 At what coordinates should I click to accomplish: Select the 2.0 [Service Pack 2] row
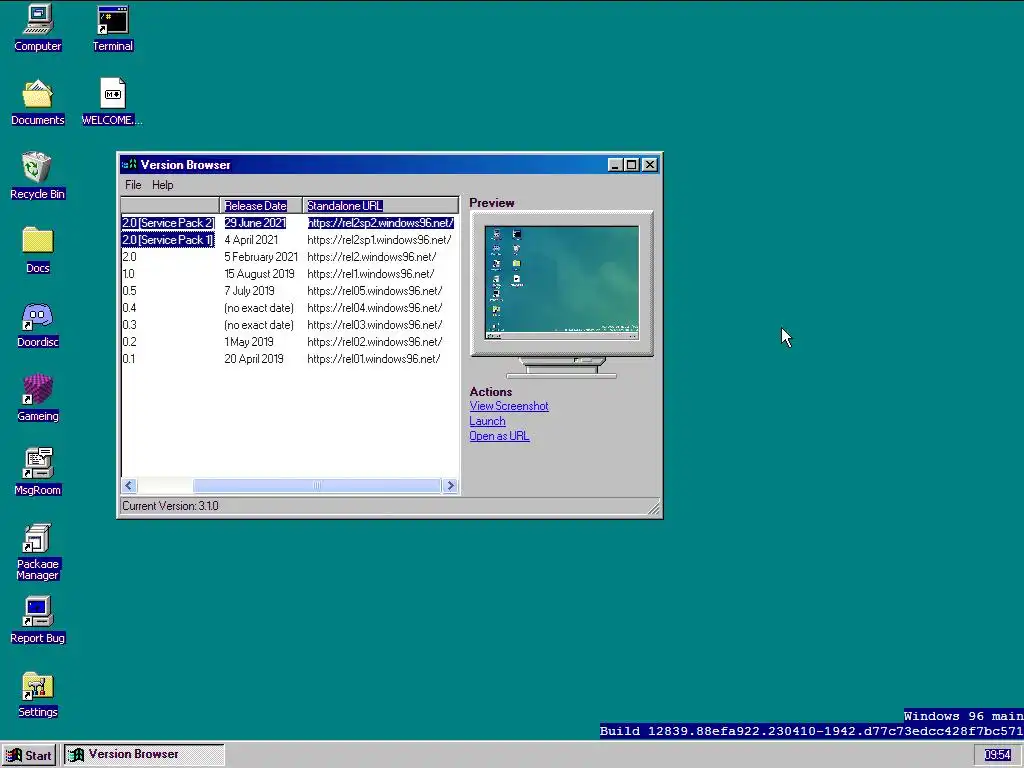[289, 223]
